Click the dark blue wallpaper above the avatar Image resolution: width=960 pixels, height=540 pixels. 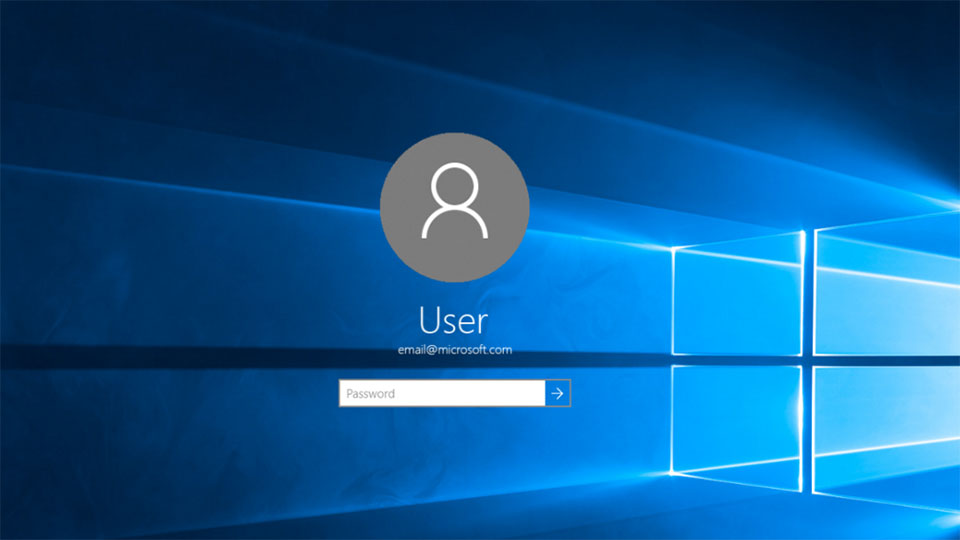tap(454, 61)
